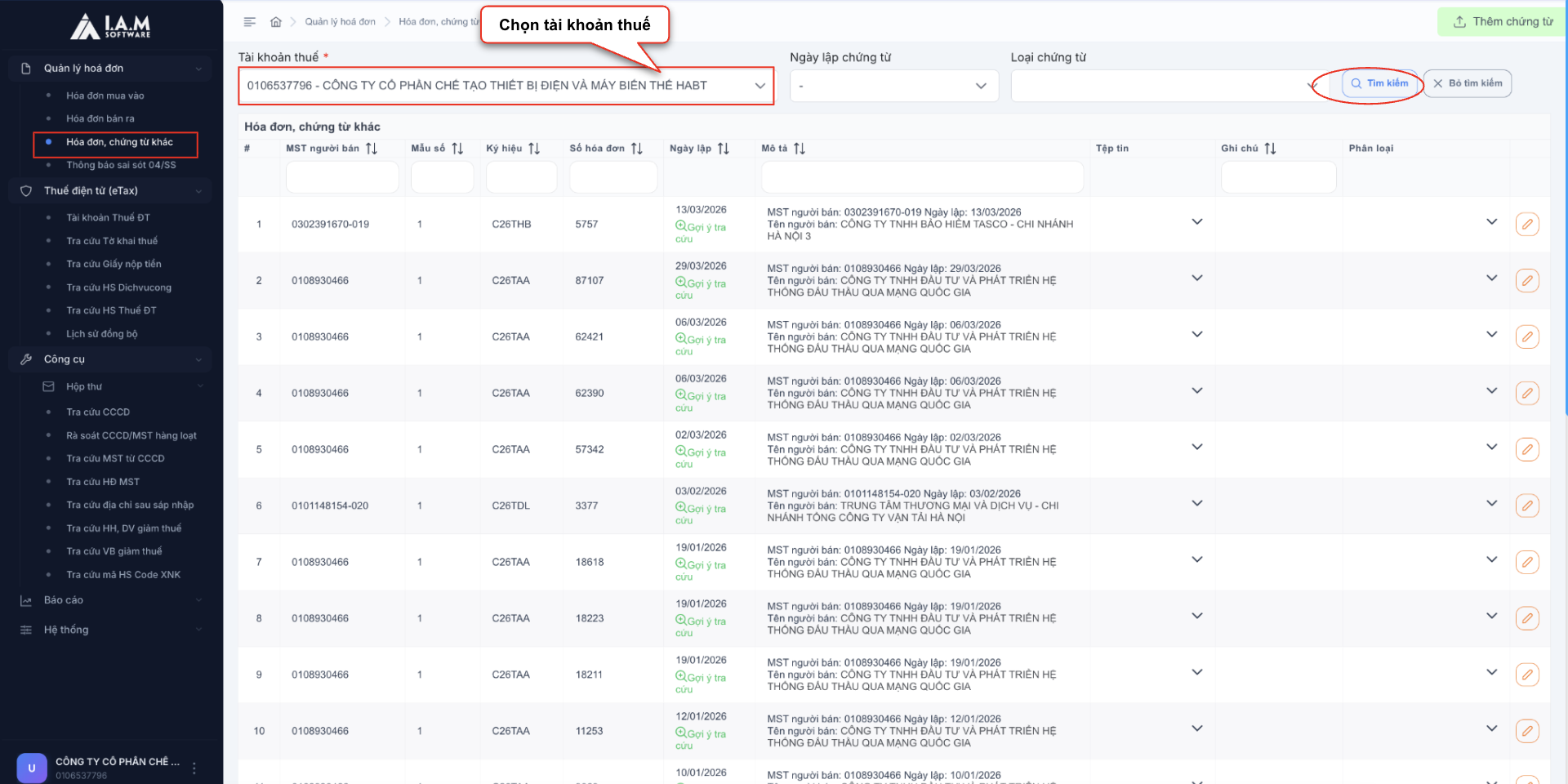
Task: Expand Phân loại dropdown in first row
Action: [x=1491, y=222]
